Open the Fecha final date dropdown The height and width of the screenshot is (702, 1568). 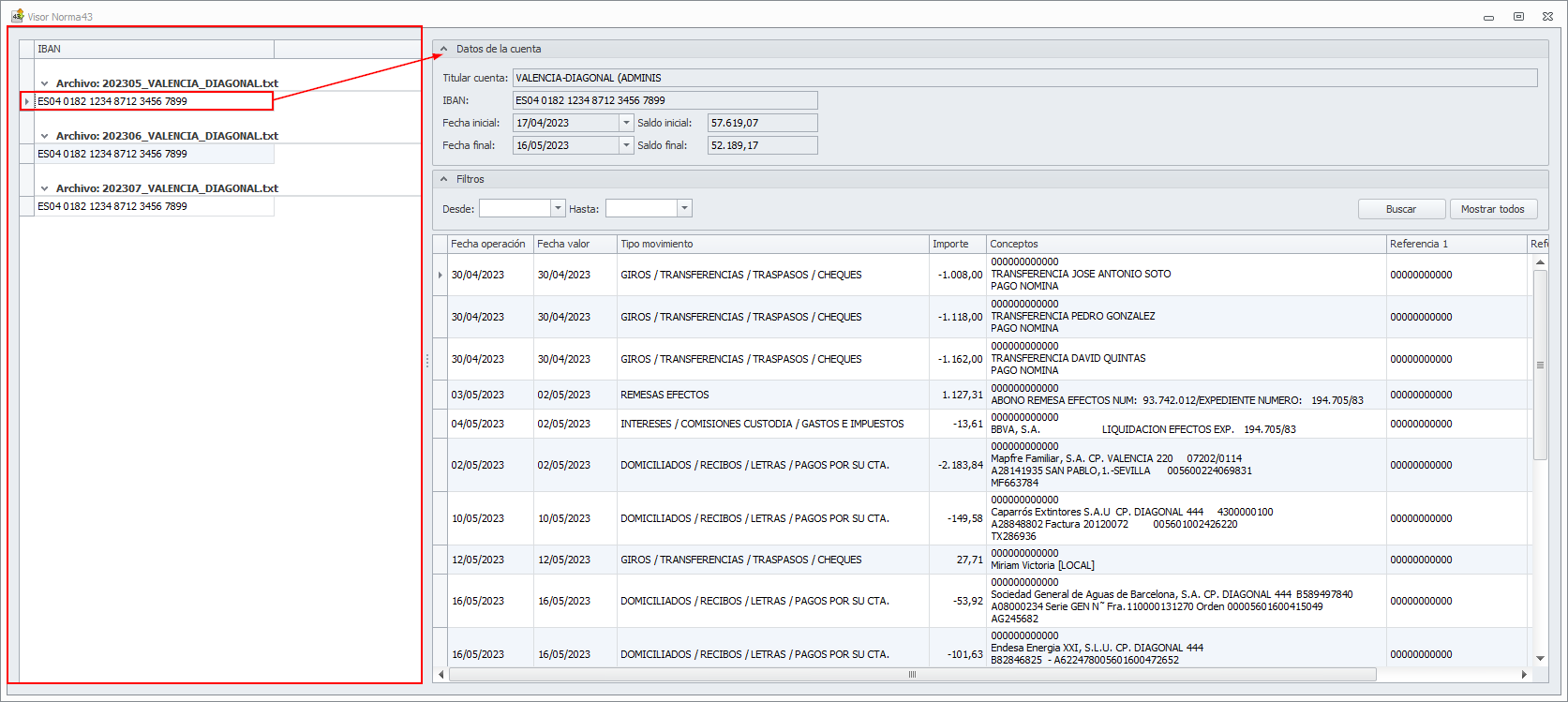click(x=626, y=145)
